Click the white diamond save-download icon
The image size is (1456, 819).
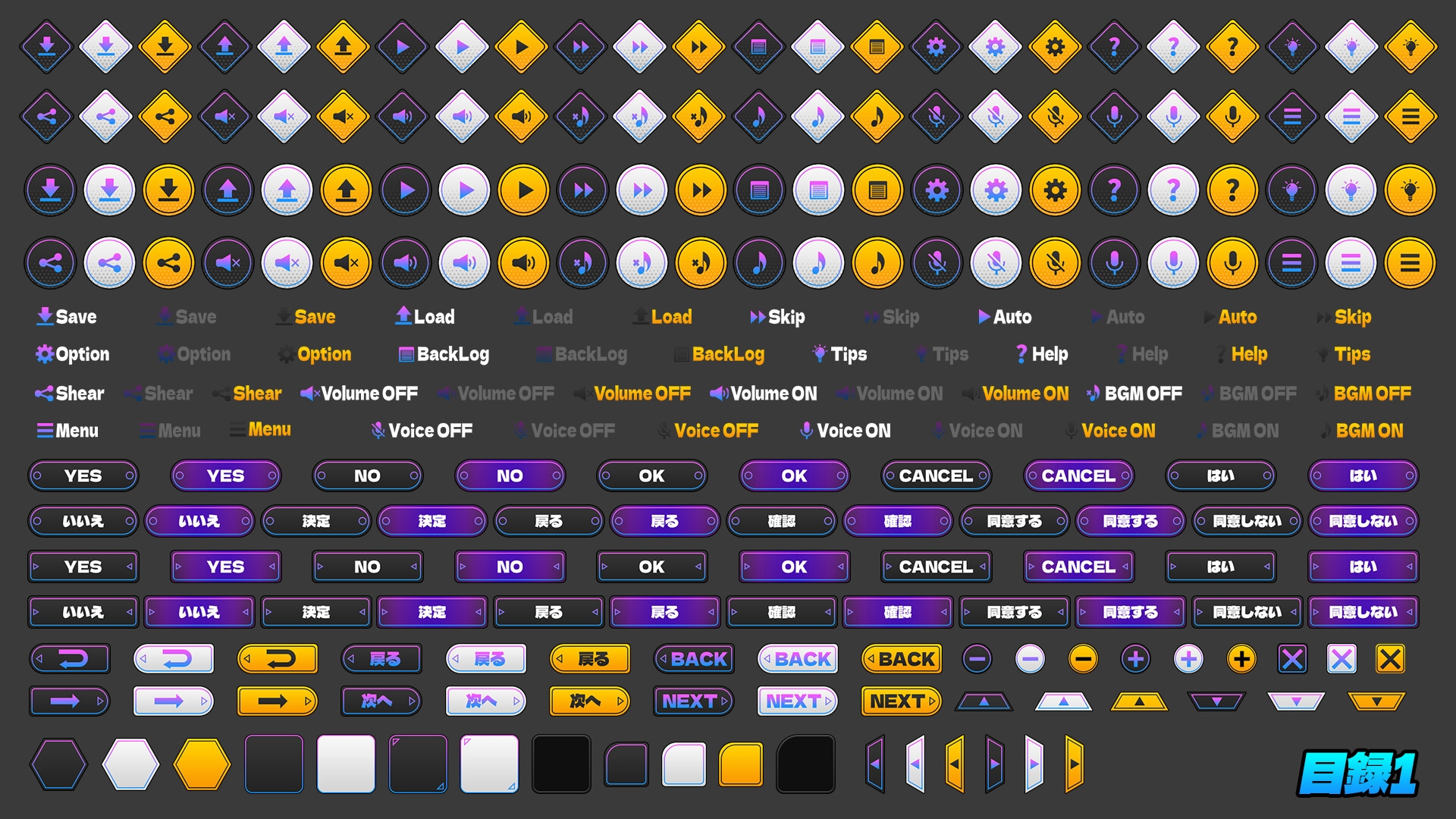click(x=106, y=47)
